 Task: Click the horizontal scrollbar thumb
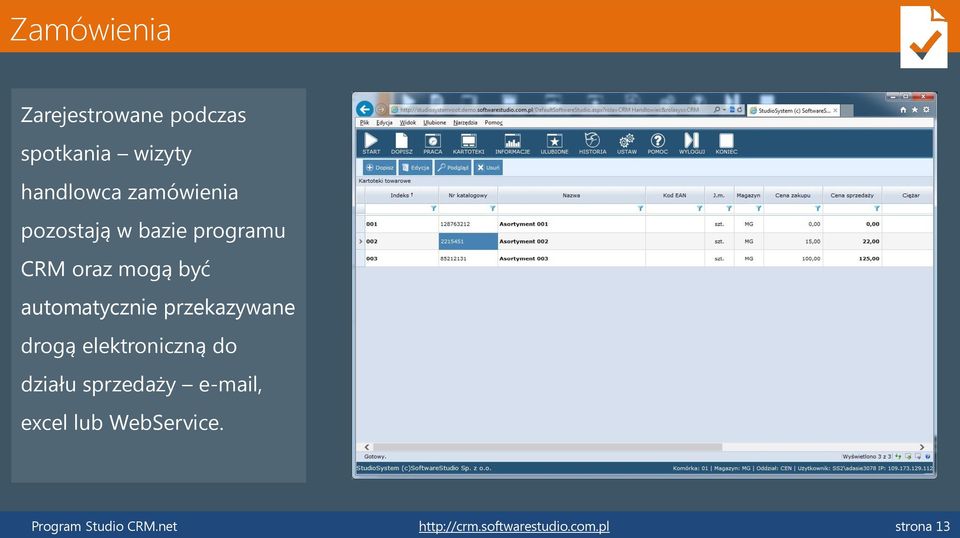[547, 447]
